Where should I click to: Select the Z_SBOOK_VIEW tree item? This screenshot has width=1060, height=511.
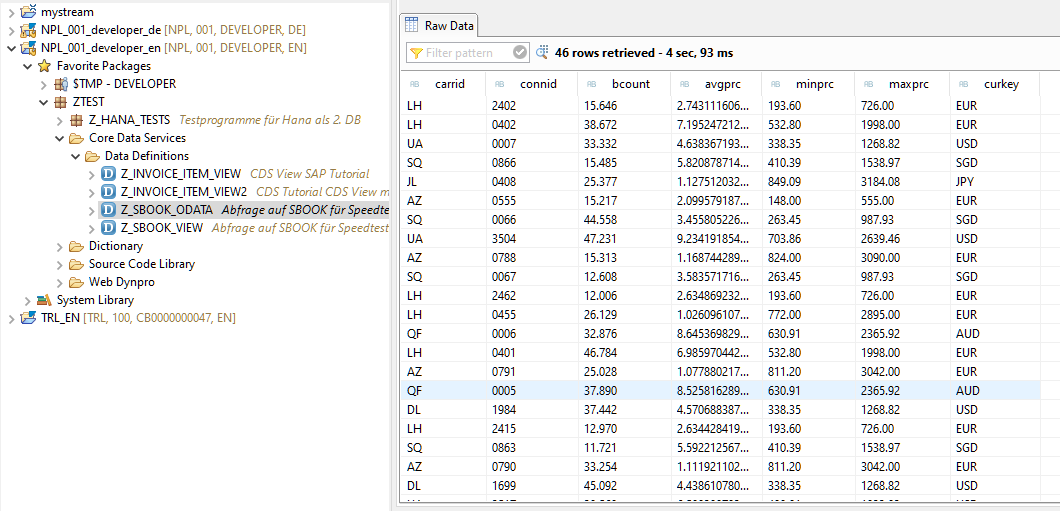click(161, 228)
